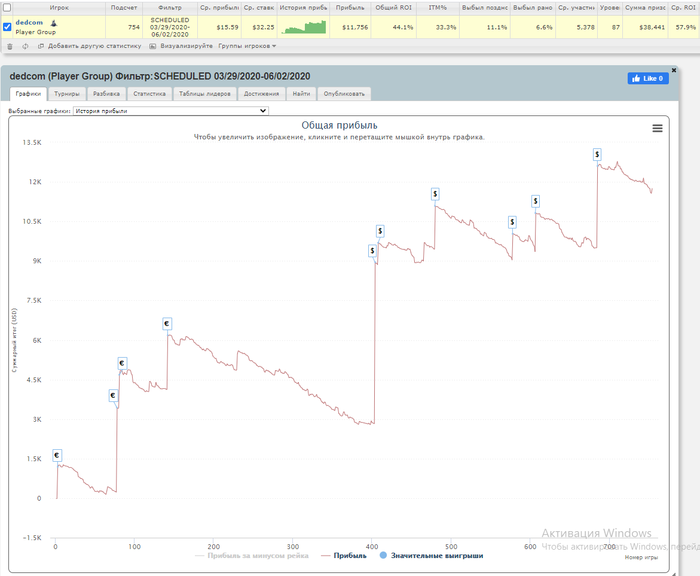Click Добавить другую статистику
The width and height of the screenshot is (700, 576).
94,46
